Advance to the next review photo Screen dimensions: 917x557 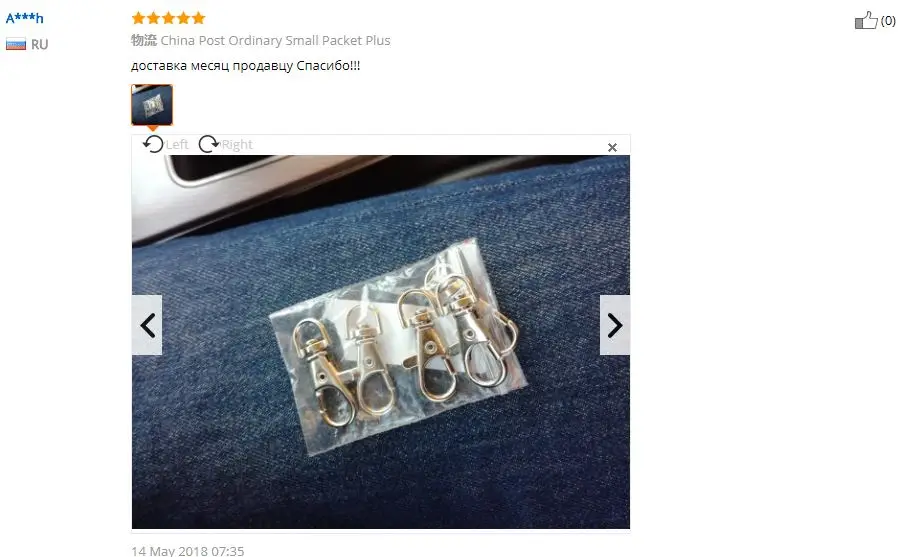pyautogui.click(x=615, y=325)
